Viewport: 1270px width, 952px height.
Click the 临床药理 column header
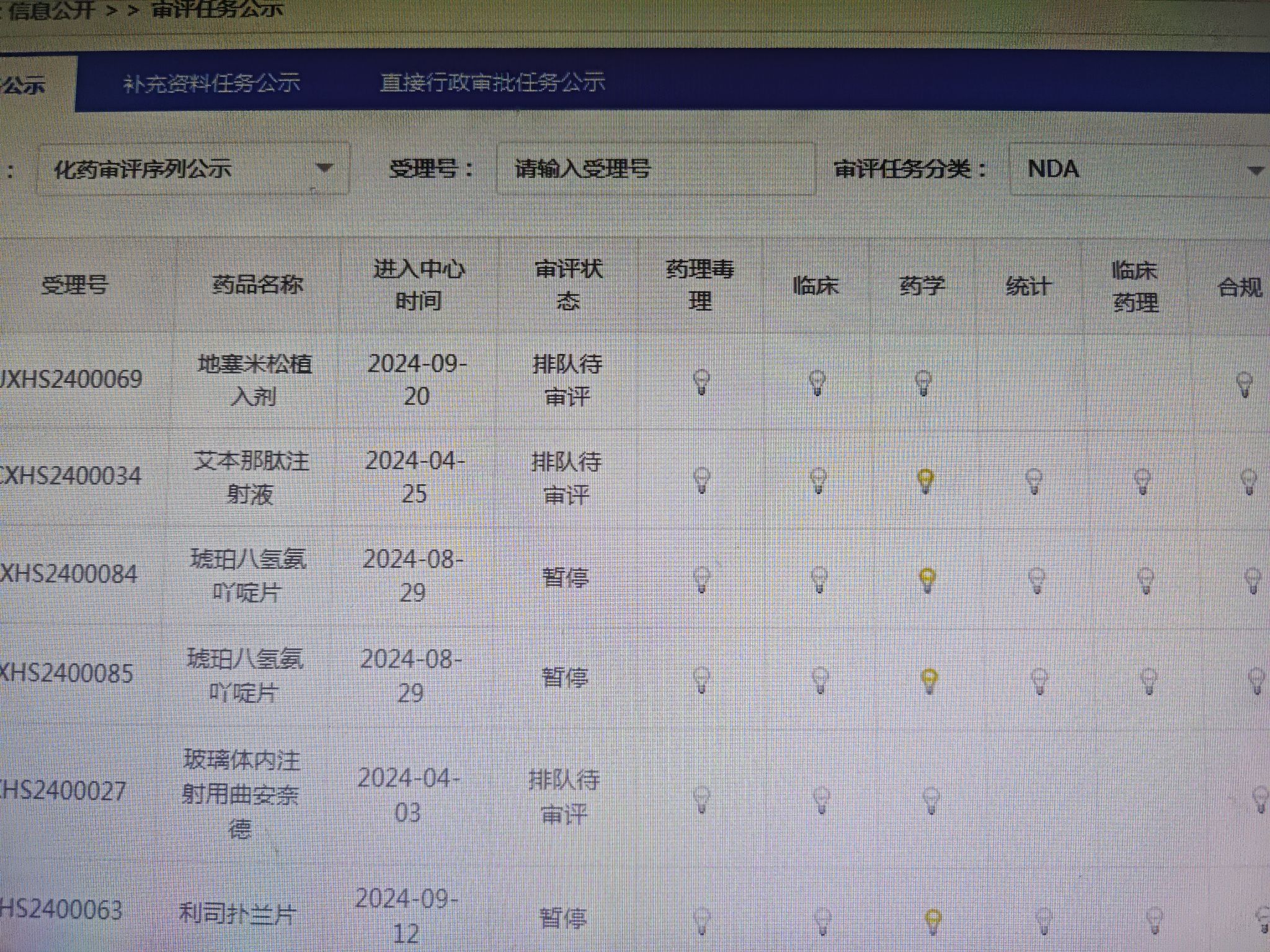1135,286
